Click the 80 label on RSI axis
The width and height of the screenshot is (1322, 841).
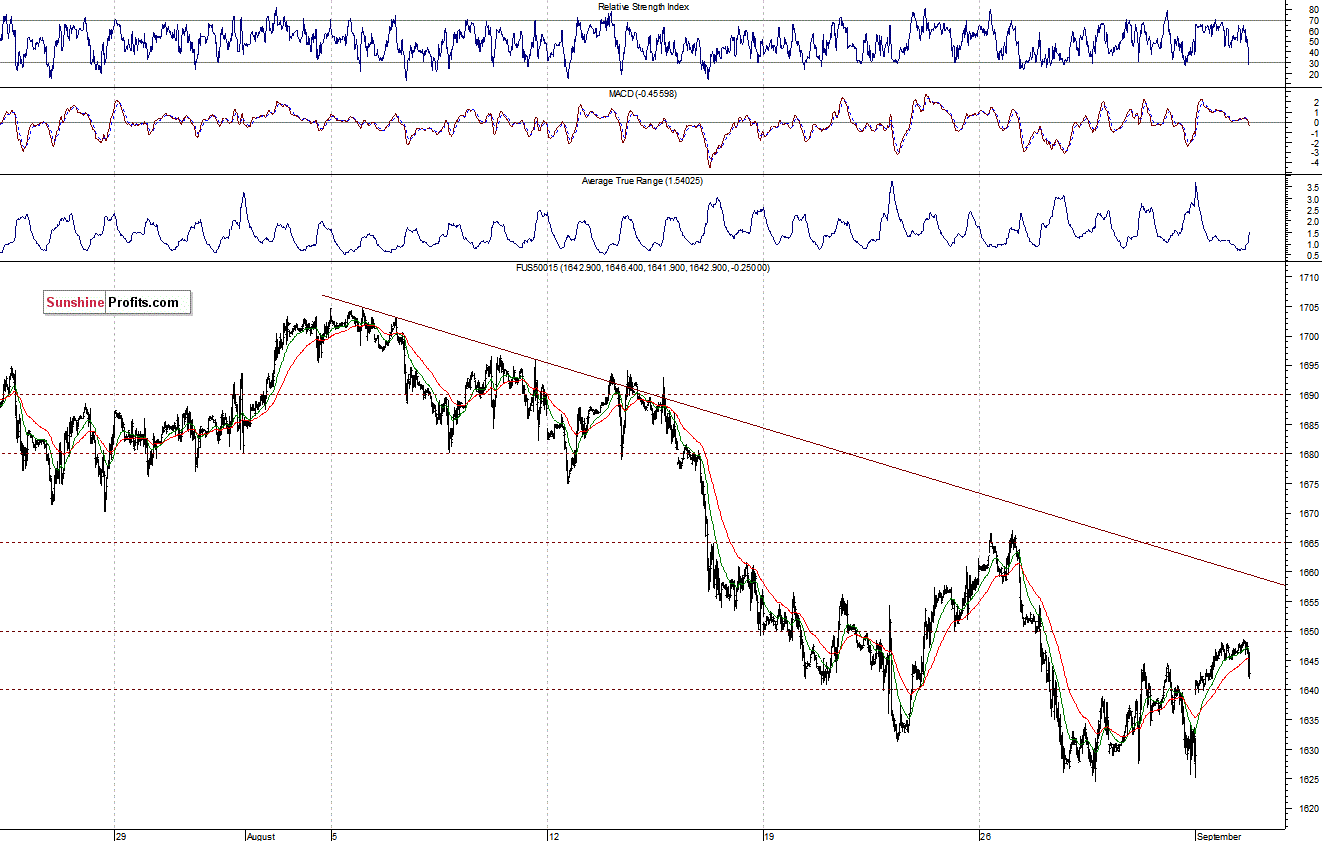1312,9
